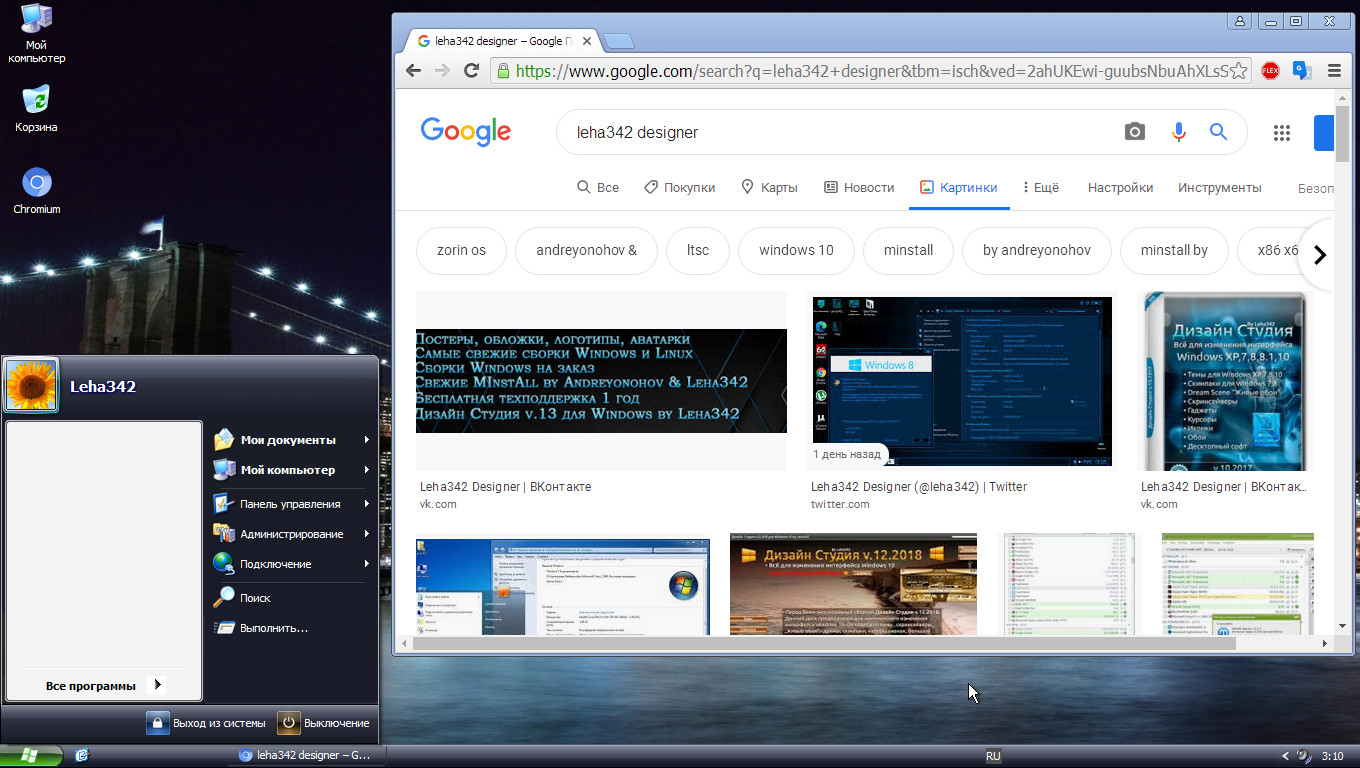Reload the Google search page
This screenshot has width=1360, height=768.
472,71
